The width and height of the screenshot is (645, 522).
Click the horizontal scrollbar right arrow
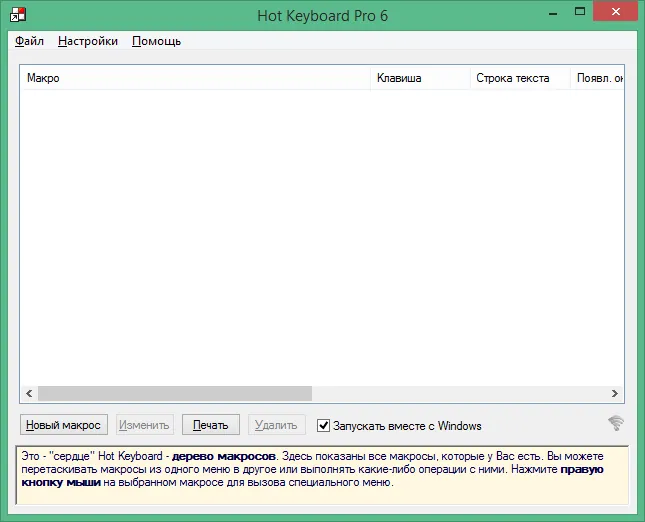point(615,393)
